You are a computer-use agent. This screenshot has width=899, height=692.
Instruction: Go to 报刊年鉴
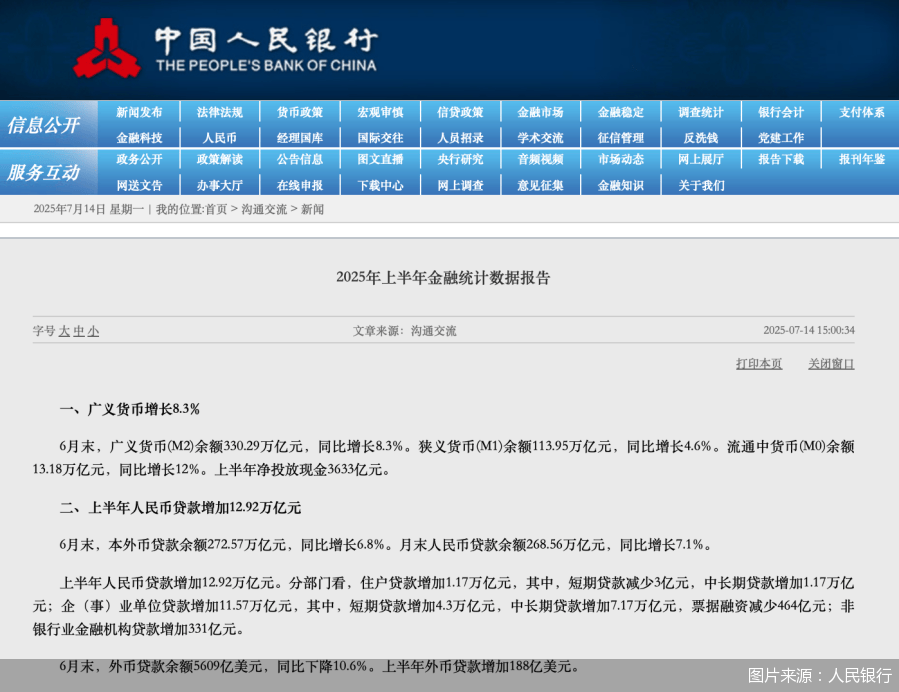862,159
